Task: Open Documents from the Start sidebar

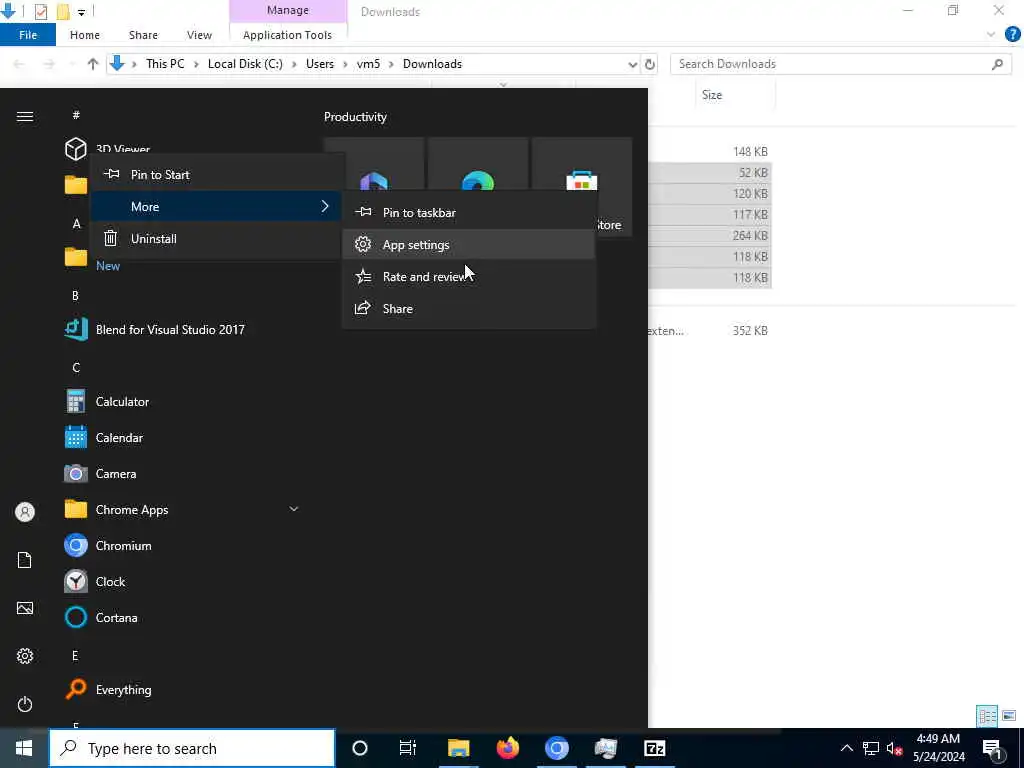Action: click(25, 560)
